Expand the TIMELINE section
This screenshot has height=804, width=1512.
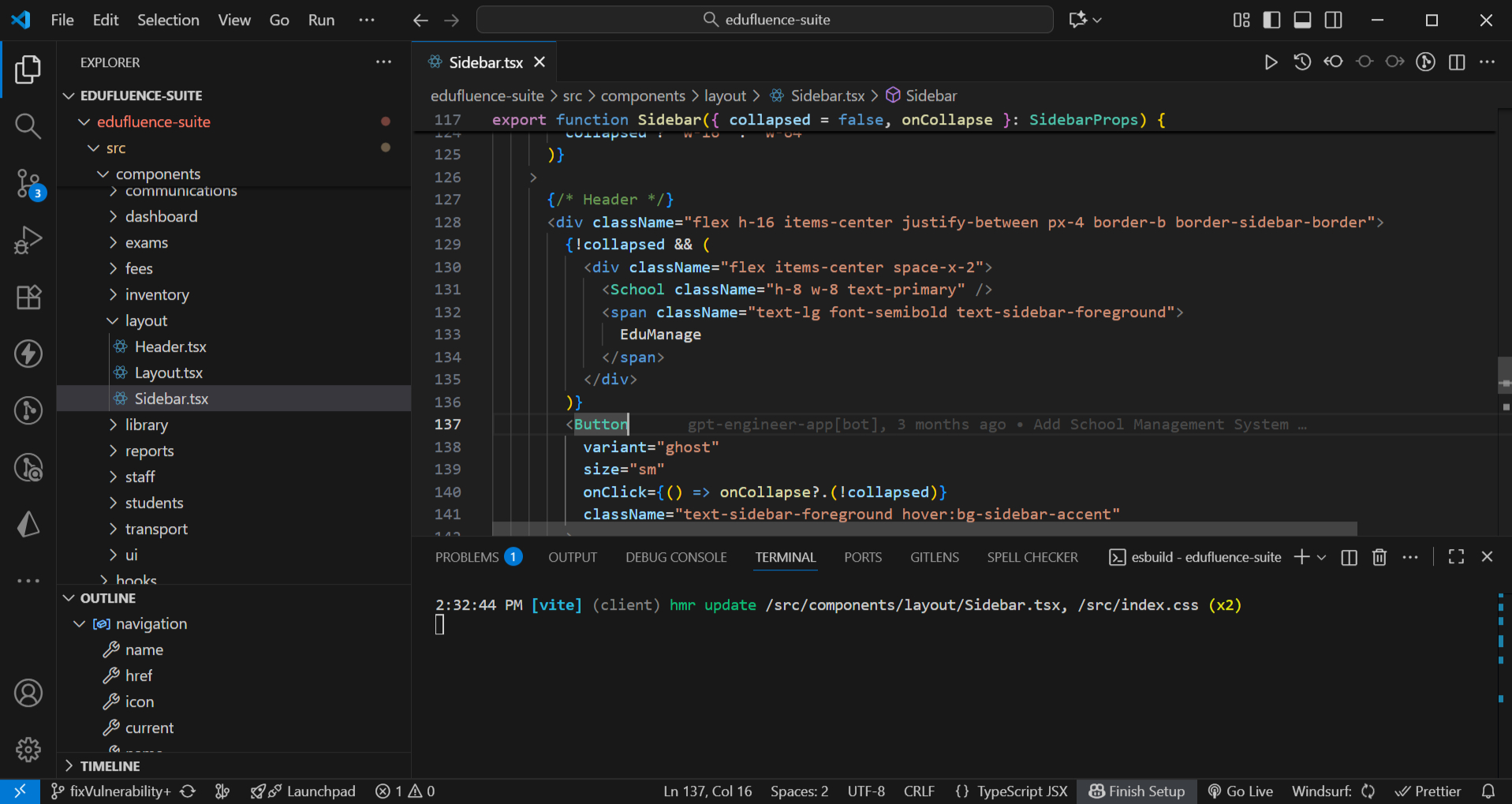[110, 766]
